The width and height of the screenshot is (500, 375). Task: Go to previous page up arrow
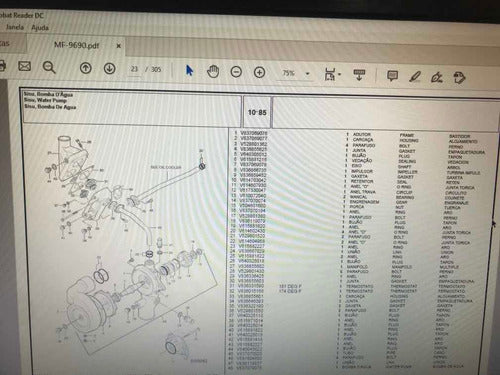click(86, 68)
